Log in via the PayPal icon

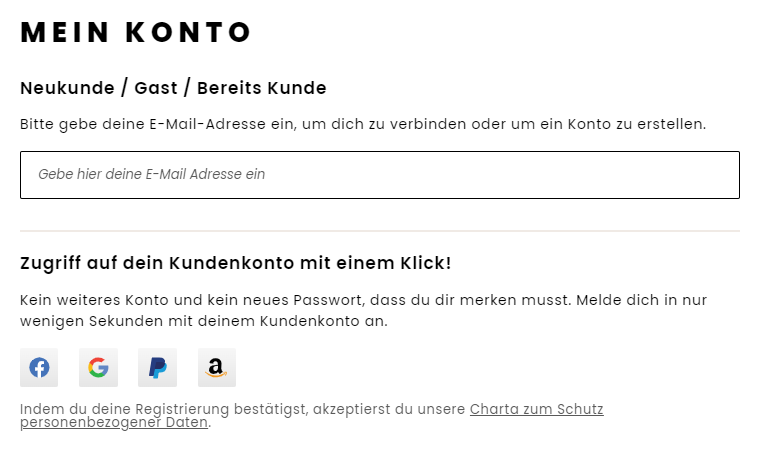158,367
